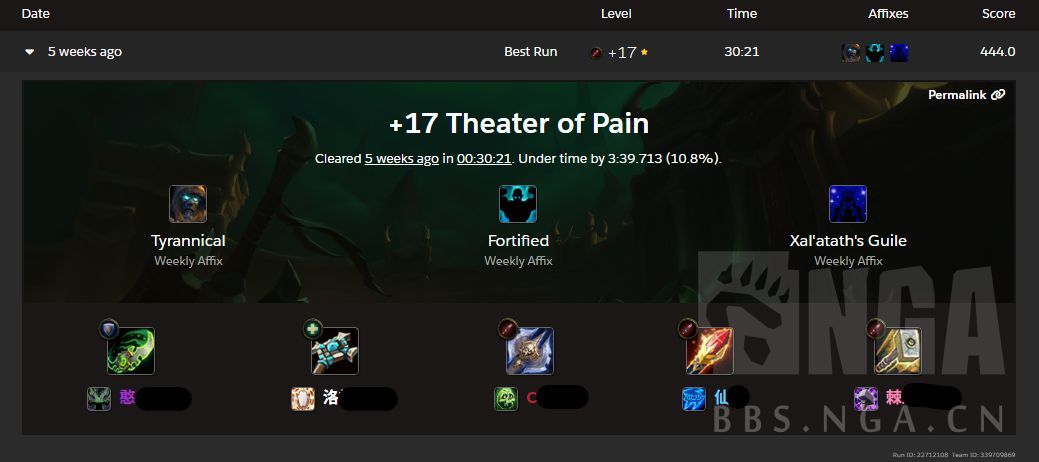This screenshot has height=462, width=1039.
Task: Select the silver-blue mace DPS spec icon
Action: pos(529,351)
